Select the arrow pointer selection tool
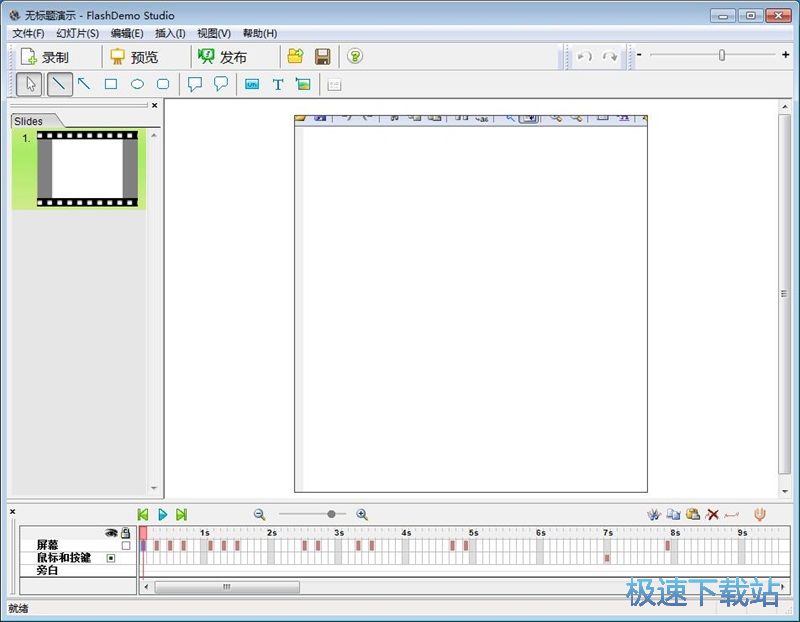 coord(30,85)
